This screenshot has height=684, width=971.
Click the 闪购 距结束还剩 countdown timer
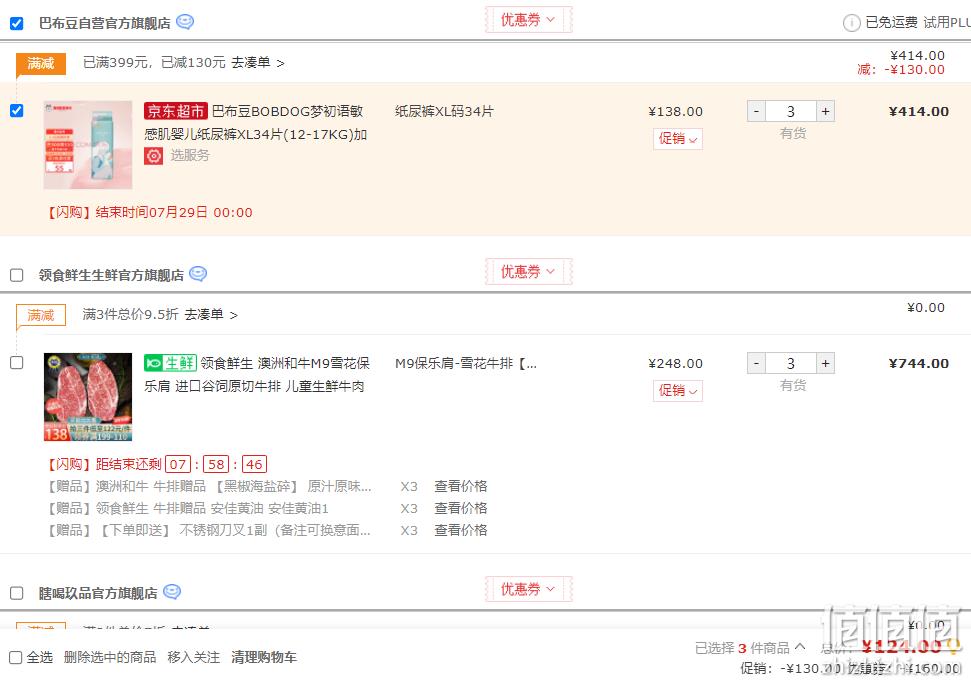point(157,464)
